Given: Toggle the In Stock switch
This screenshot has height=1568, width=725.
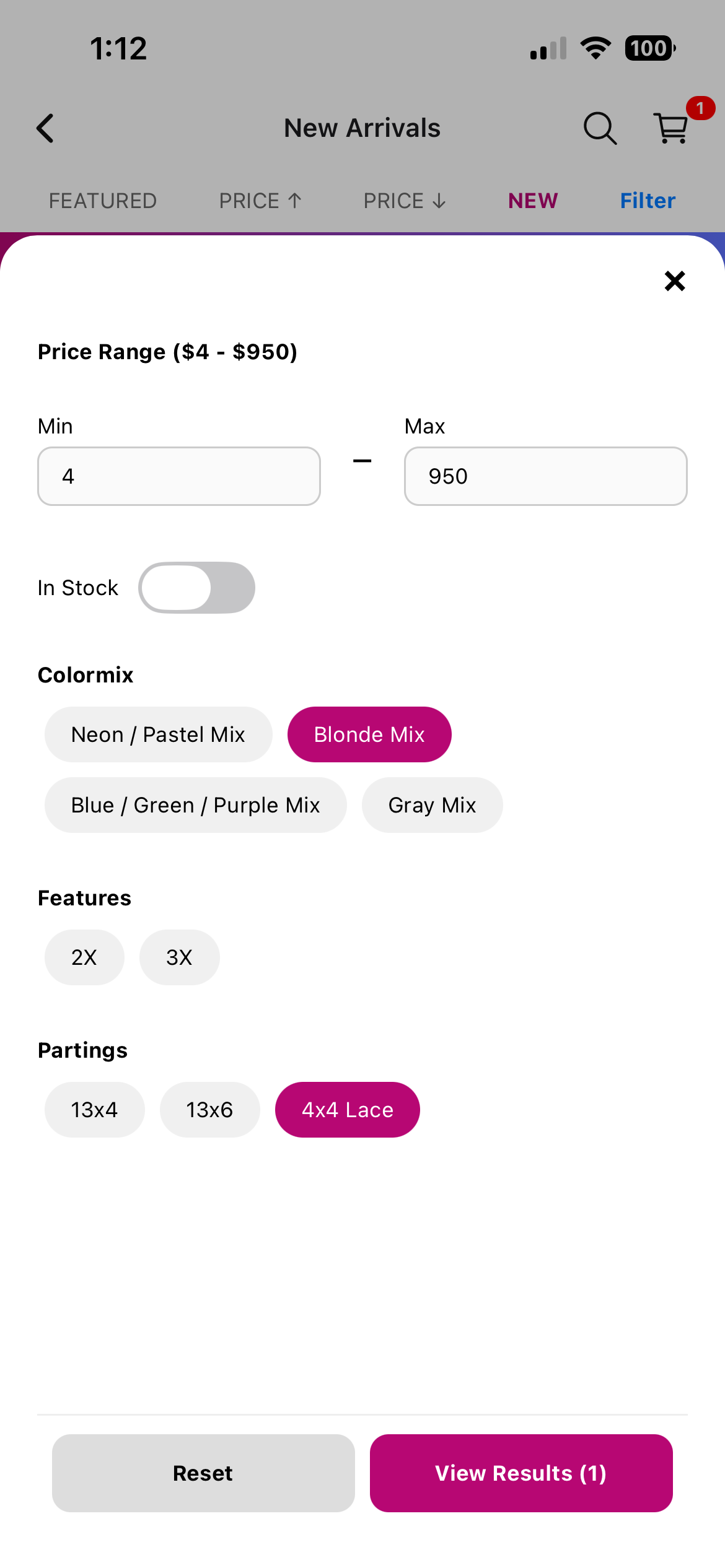Looking at the screenshot, I should point(196,588).
